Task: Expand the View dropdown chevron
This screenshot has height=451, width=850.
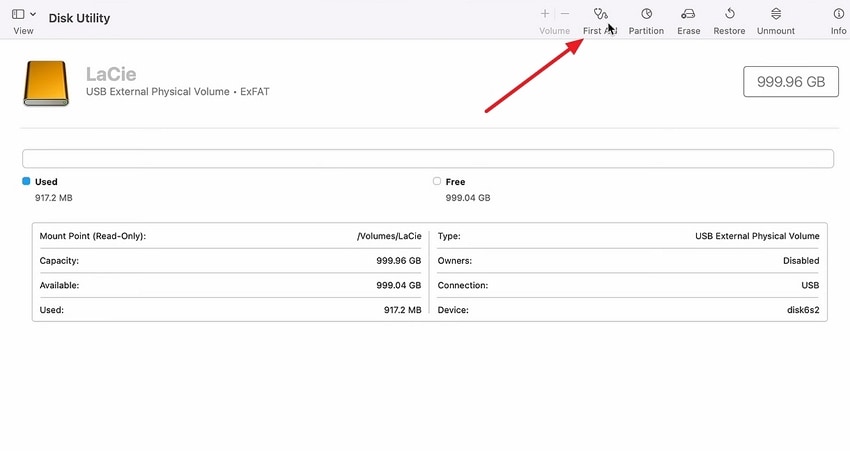Action: (33, 14)
